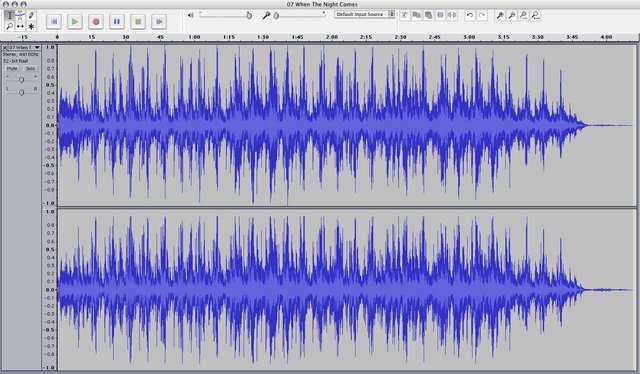The image size is (640, 374).
Task: Adjust the output volume slider knob
Action: pos(249,16)
